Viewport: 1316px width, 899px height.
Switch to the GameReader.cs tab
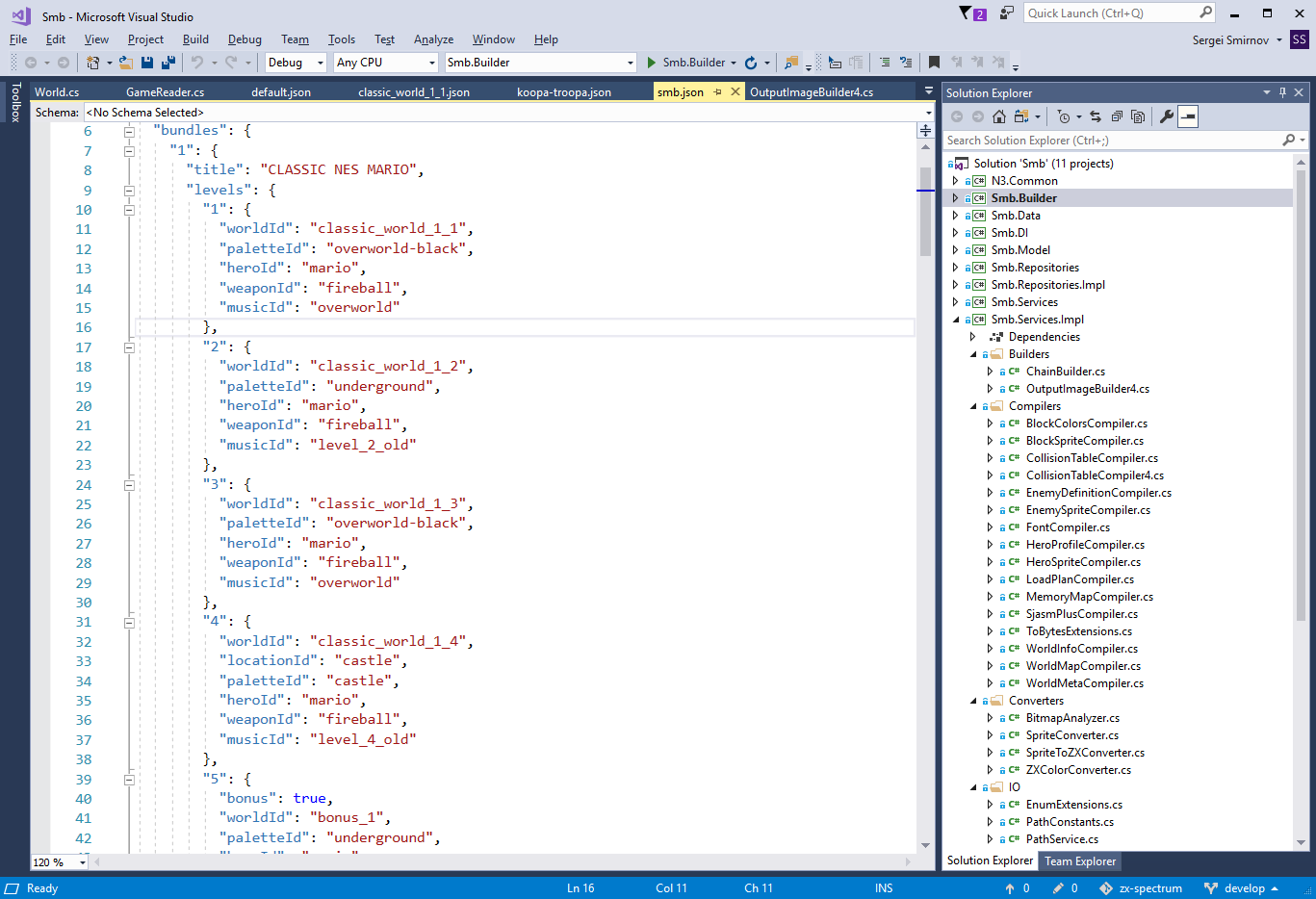pos(165,92)
